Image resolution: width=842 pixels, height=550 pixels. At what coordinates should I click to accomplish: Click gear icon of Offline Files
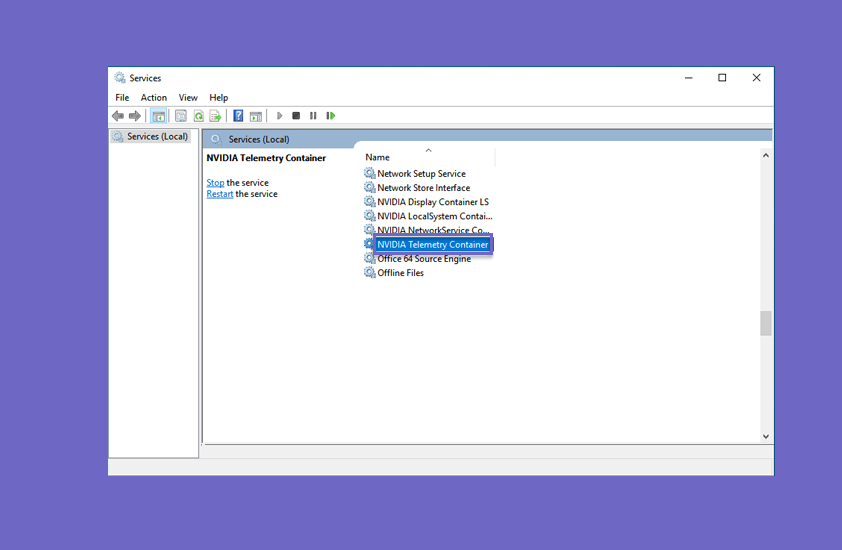pos(369,272)
